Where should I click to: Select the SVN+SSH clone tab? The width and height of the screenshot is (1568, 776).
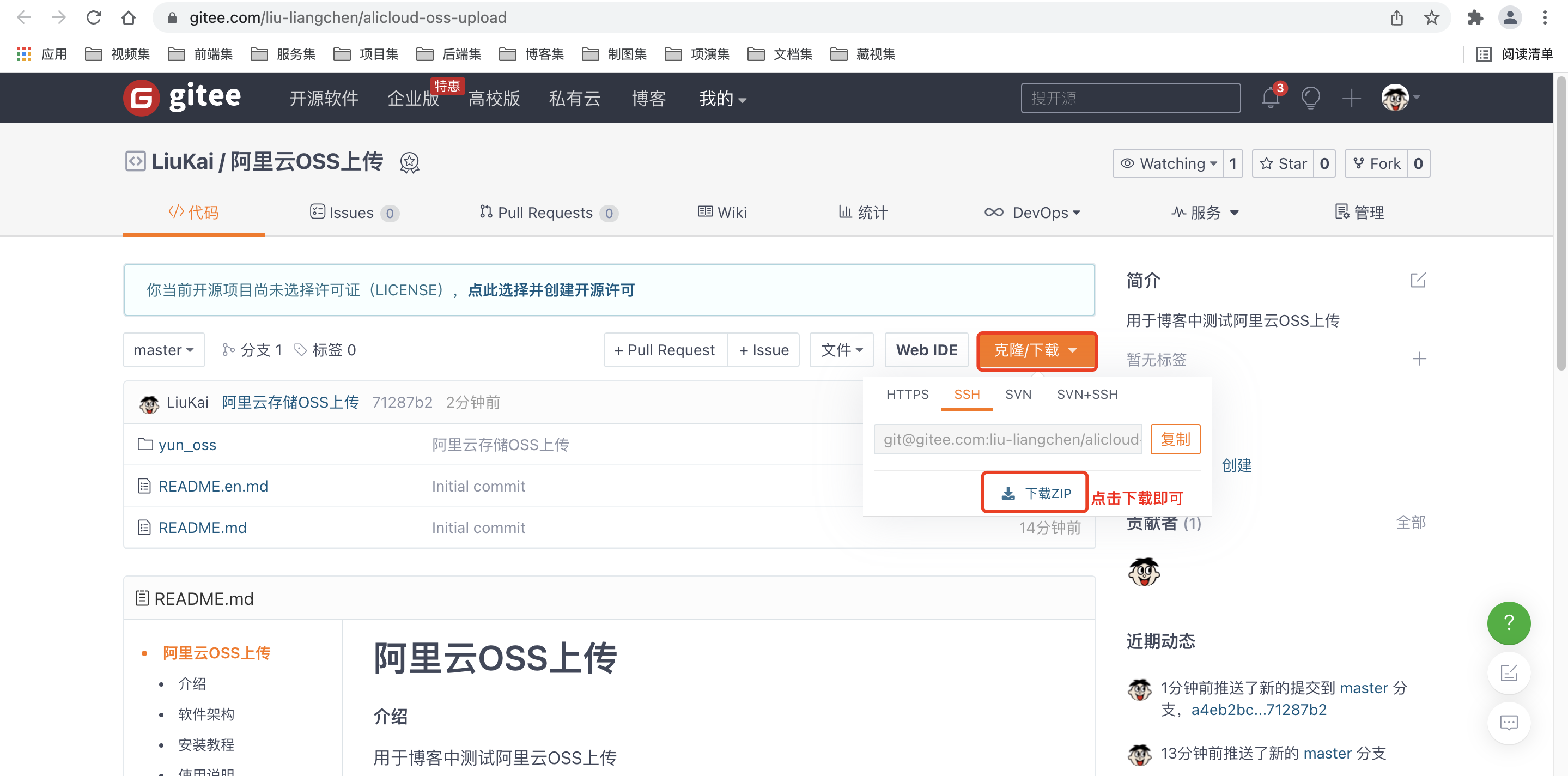pos(1087,395)
